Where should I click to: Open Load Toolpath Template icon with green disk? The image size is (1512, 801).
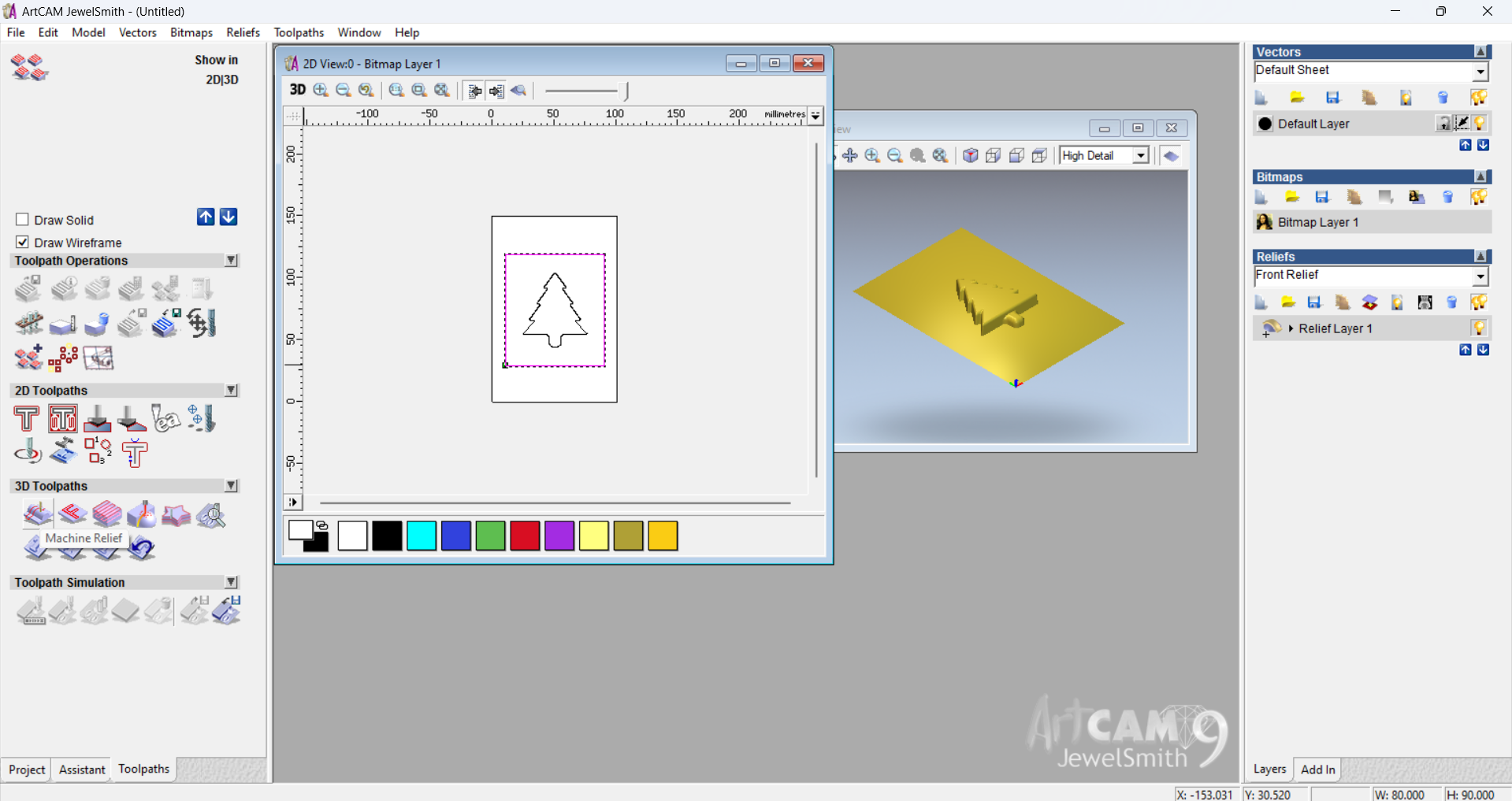tap(166, 323)
